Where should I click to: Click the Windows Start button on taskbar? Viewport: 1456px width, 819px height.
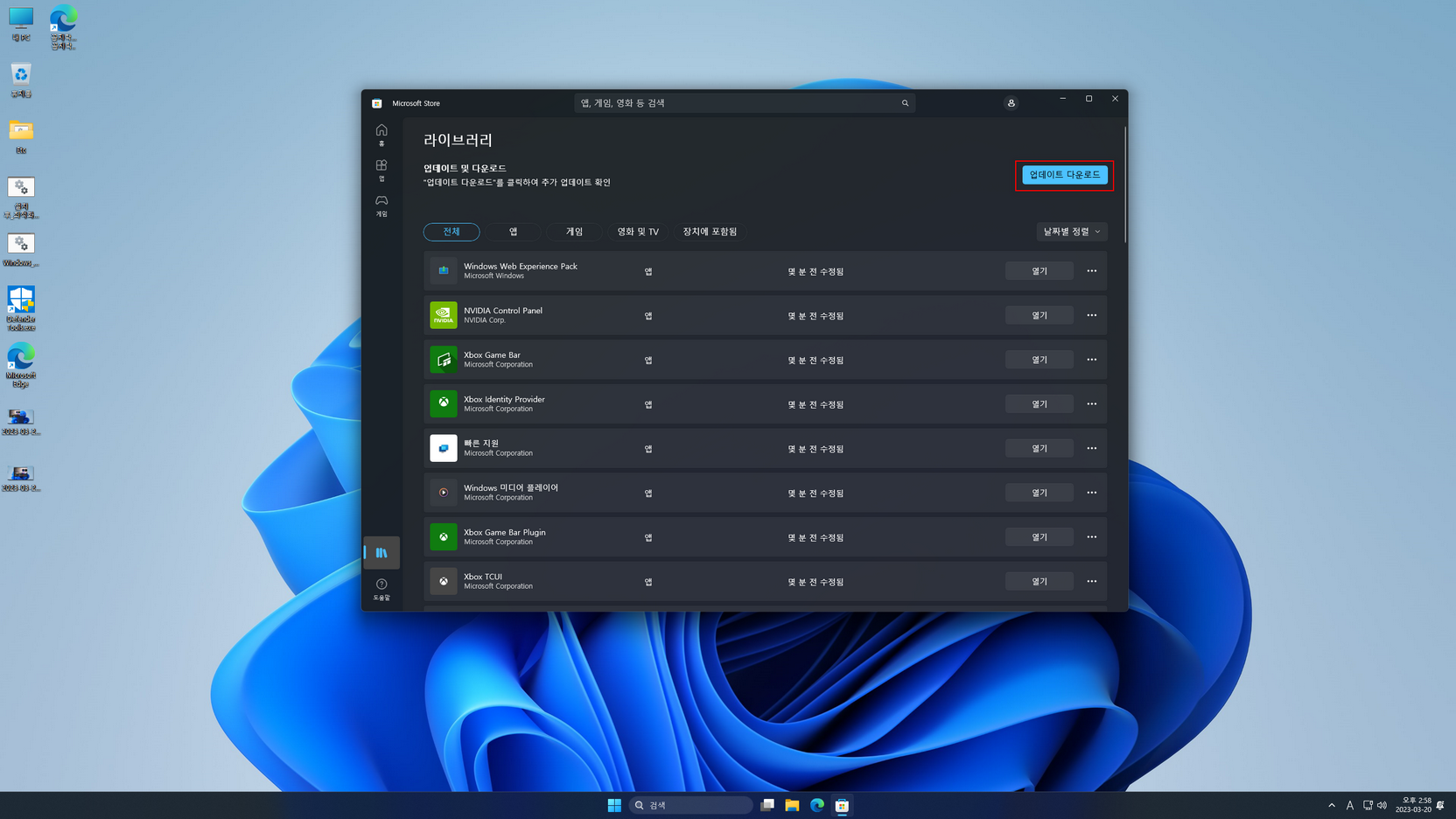coord(614,805)
